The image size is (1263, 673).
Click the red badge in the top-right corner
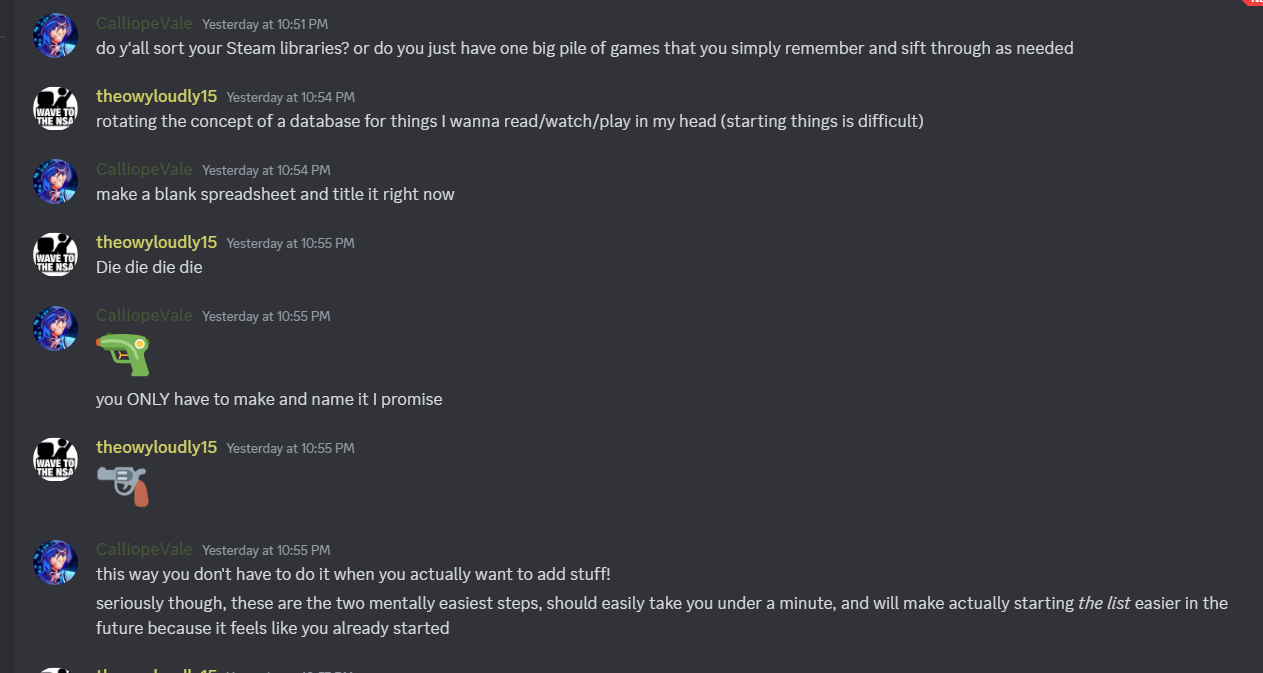1253,3
